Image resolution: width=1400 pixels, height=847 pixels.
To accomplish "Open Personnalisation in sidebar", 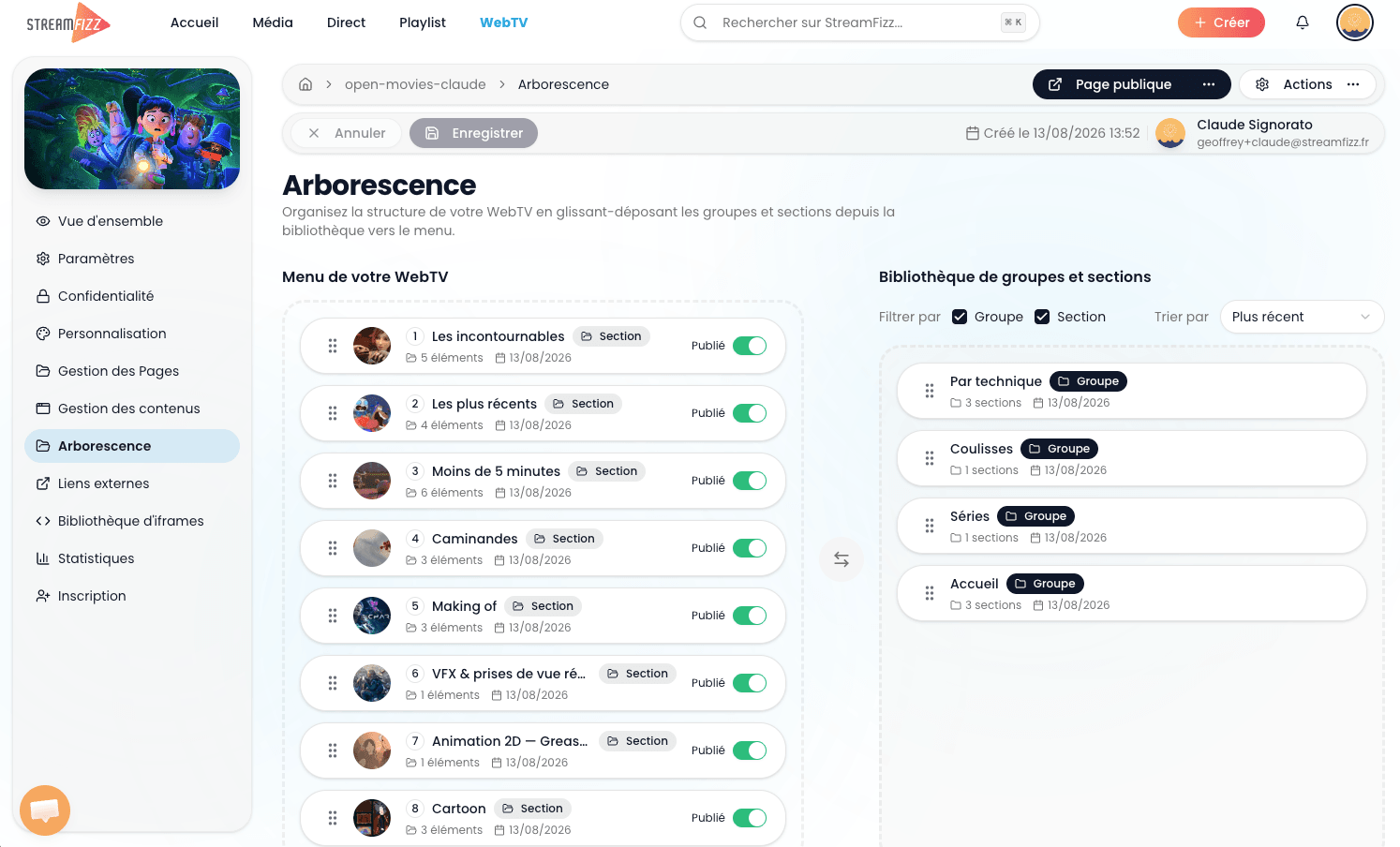I will [132, 334].
